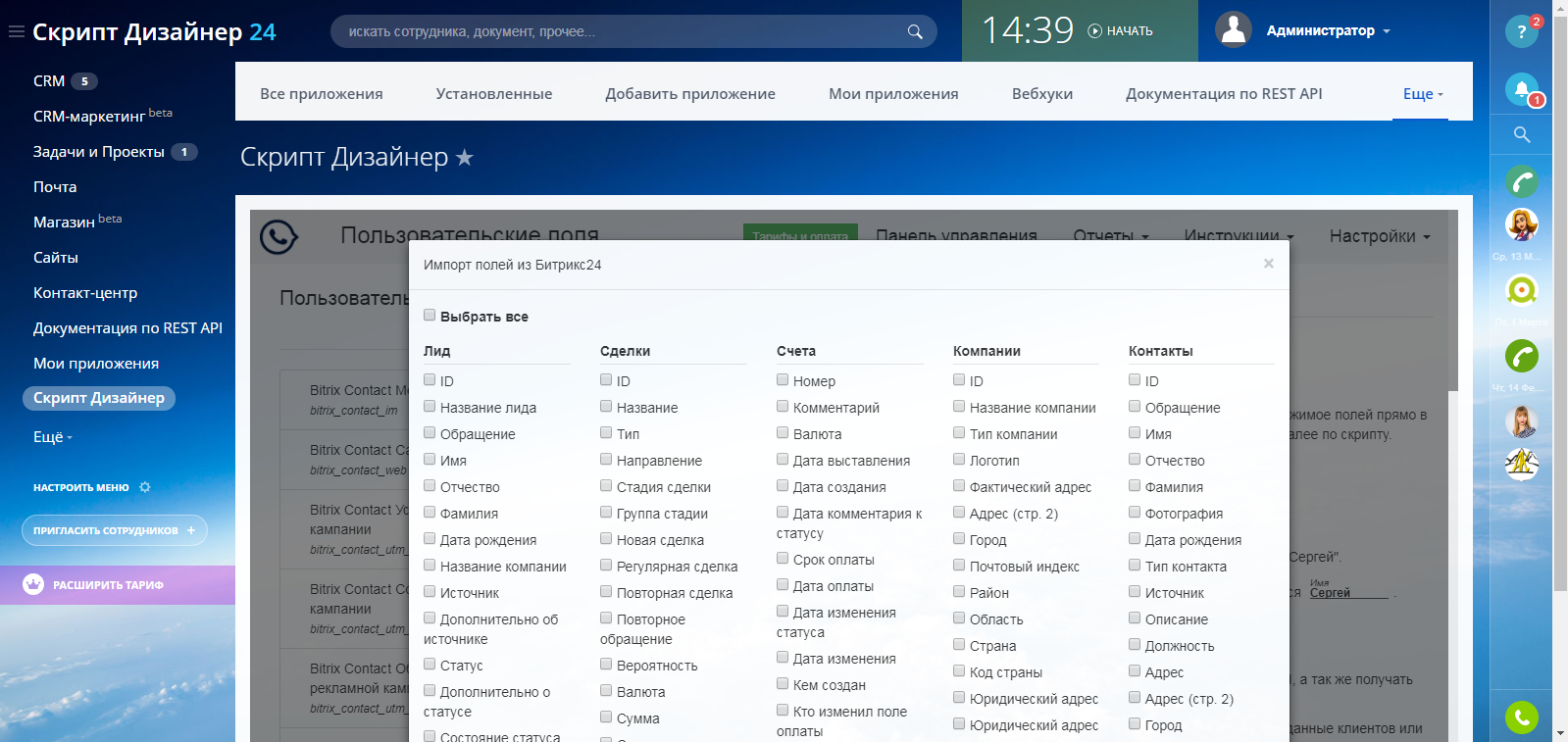Click the Пригласить сотрудников button

pyautogui.click(x=115, y=530)
